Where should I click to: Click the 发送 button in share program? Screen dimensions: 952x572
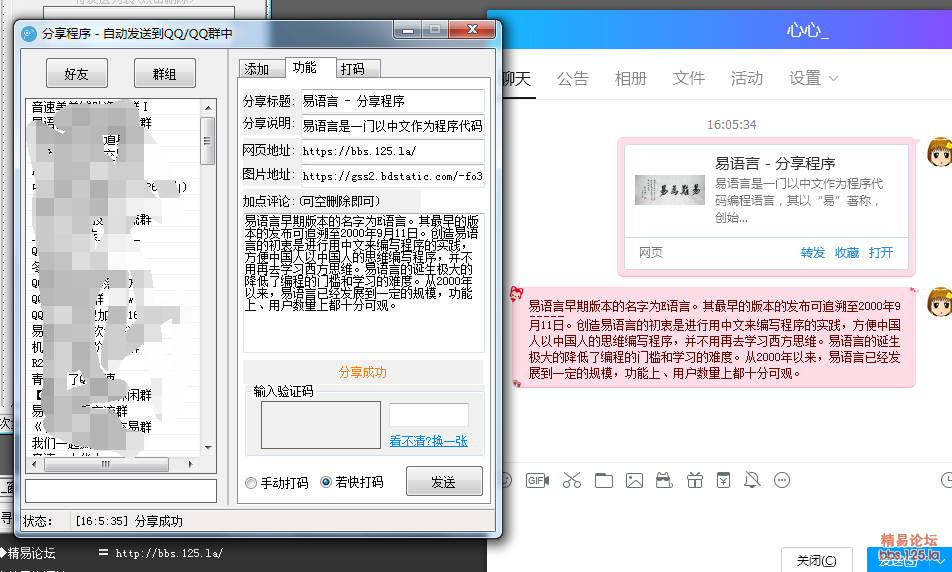coord(443,482)
